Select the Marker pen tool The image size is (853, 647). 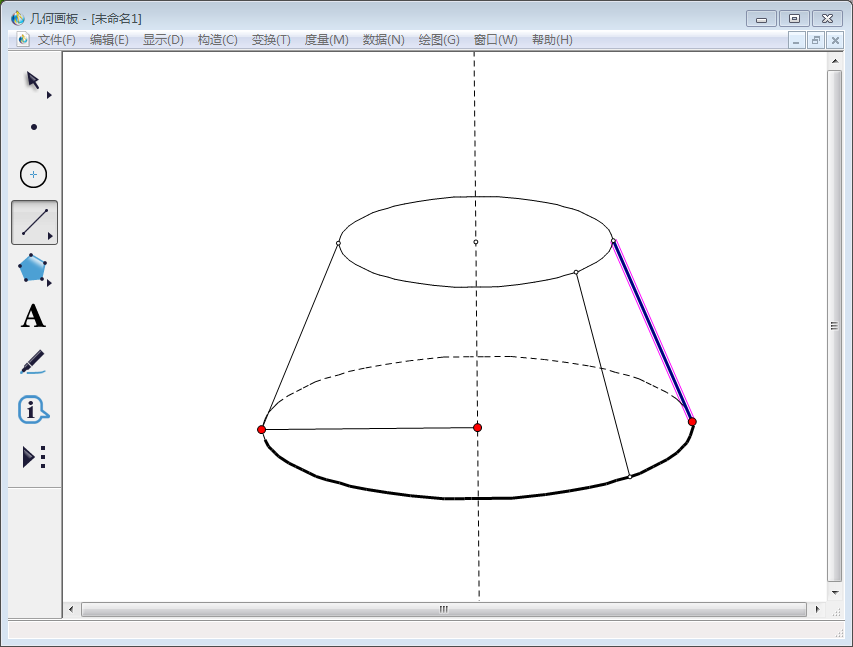[33, 362]
